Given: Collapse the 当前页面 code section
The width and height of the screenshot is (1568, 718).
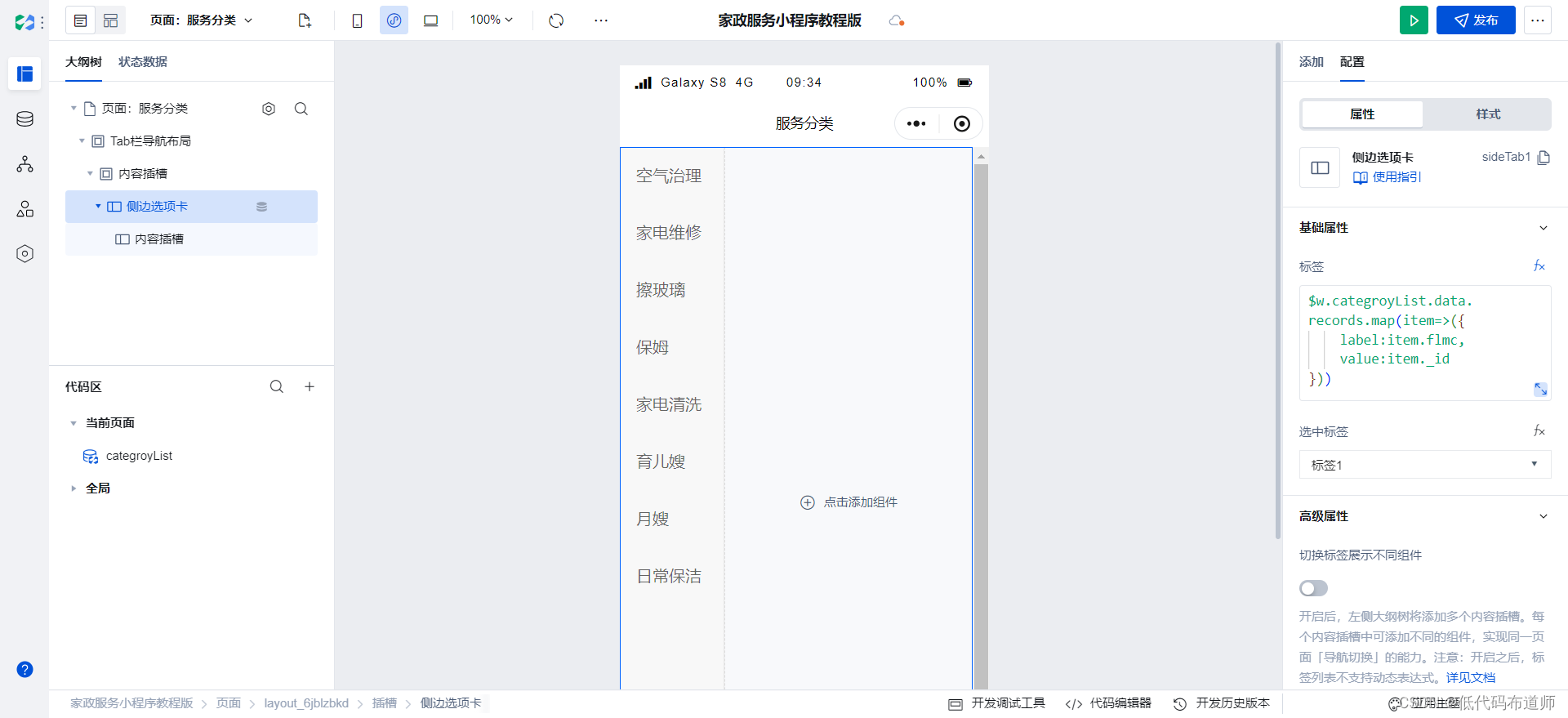Looking at the screenshot, I should pyautogui.click(x=73, y=423).
